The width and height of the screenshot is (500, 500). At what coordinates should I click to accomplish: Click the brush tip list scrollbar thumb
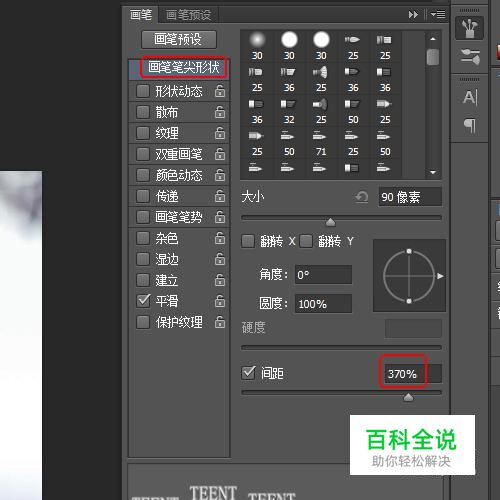(433, 57)
